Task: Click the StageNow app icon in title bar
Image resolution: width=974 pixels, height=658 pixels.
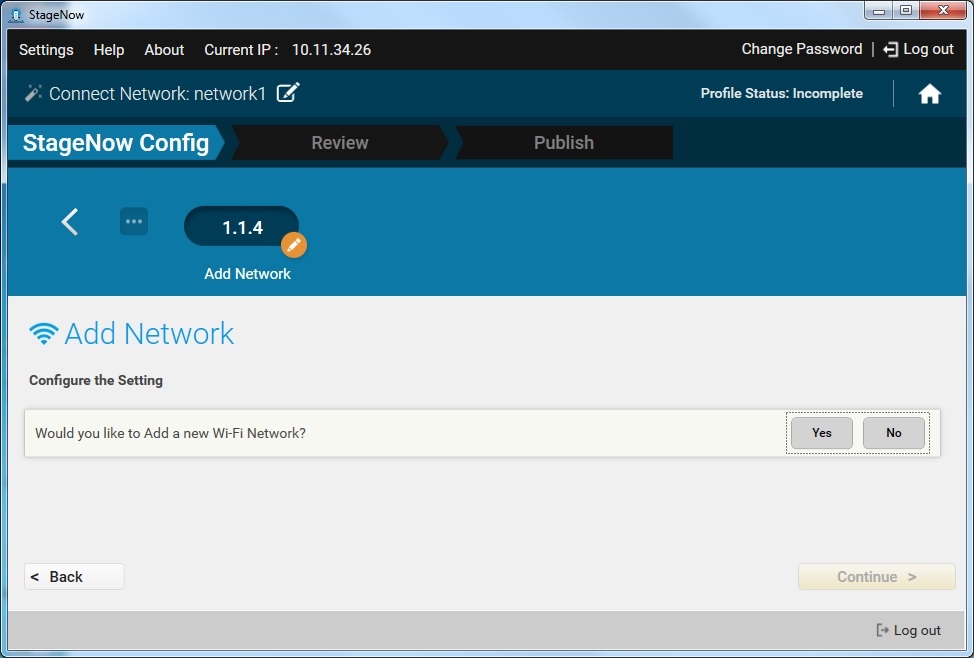Action: click(x=16, y=14)
